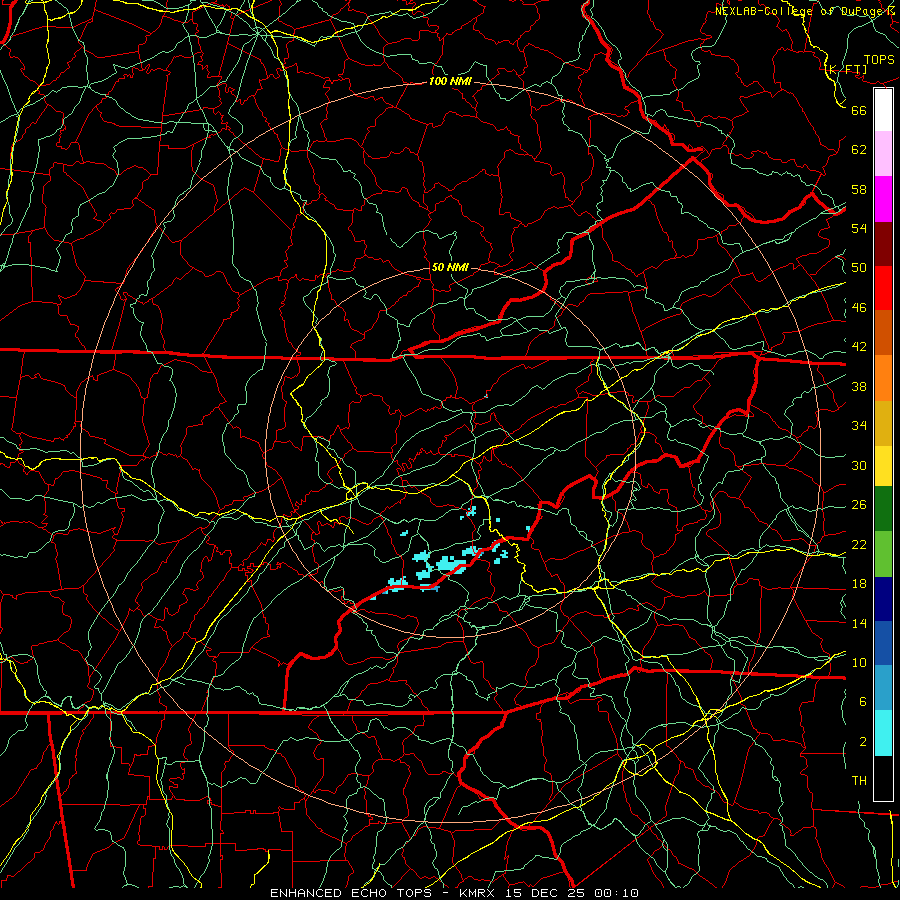Select the 46 scale label
Screen dimensions: 900x900
click(859, 308)
